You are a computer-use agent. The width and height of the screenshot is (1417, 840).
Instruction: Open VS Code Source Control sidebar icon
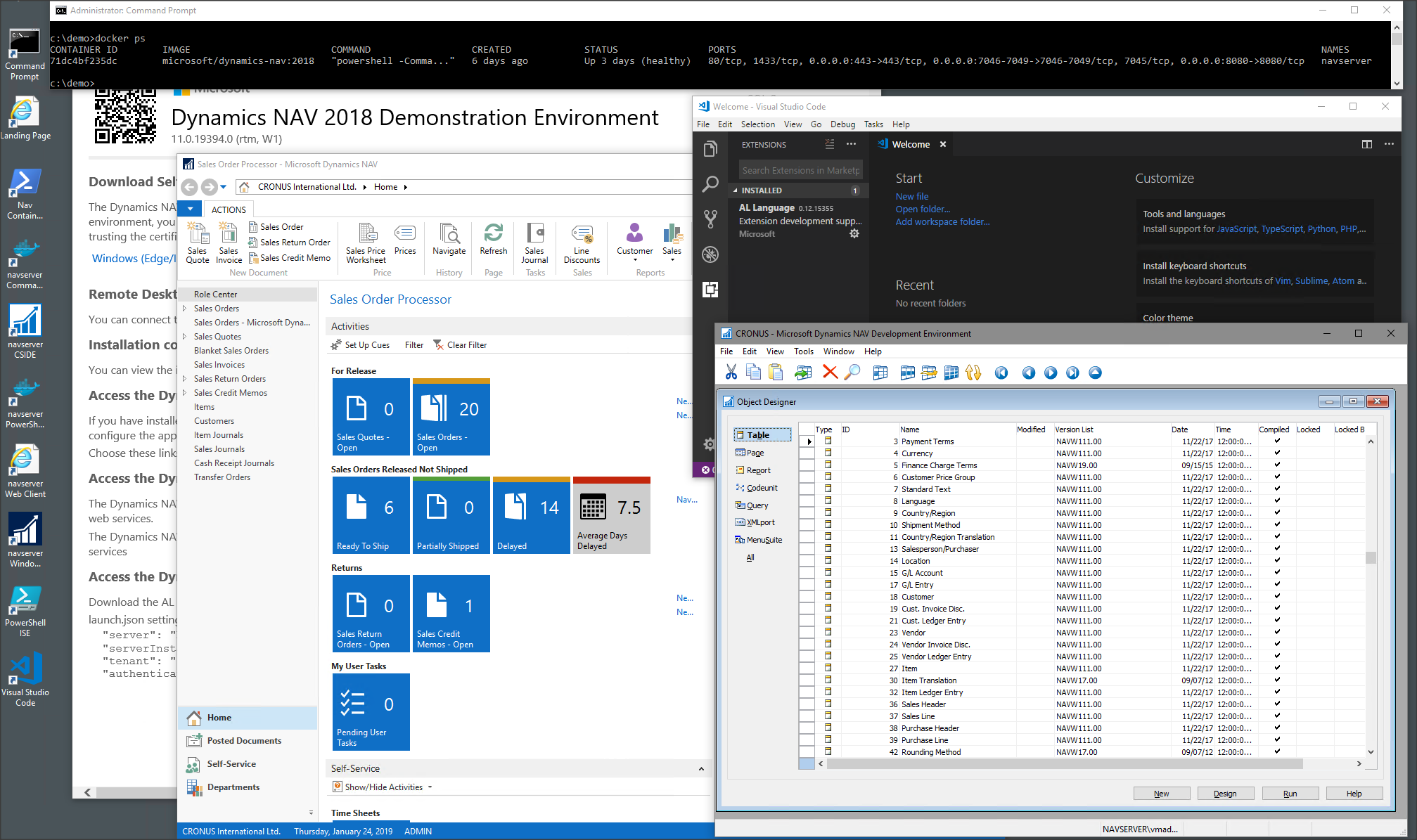710,219
